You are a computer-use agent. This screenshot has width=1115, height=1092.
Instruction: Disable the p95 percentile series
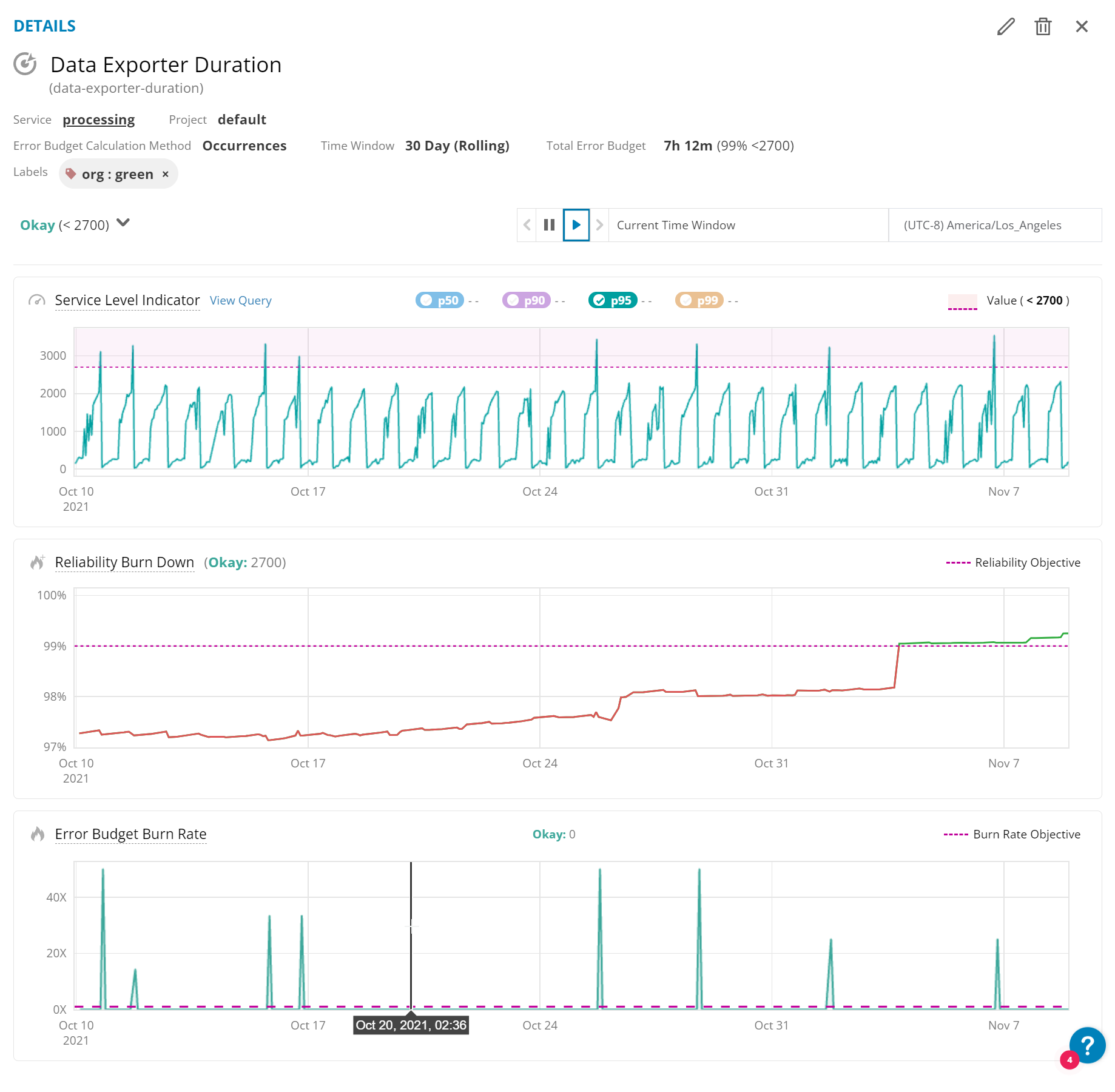pyautogui.click(x=613, y=300)
